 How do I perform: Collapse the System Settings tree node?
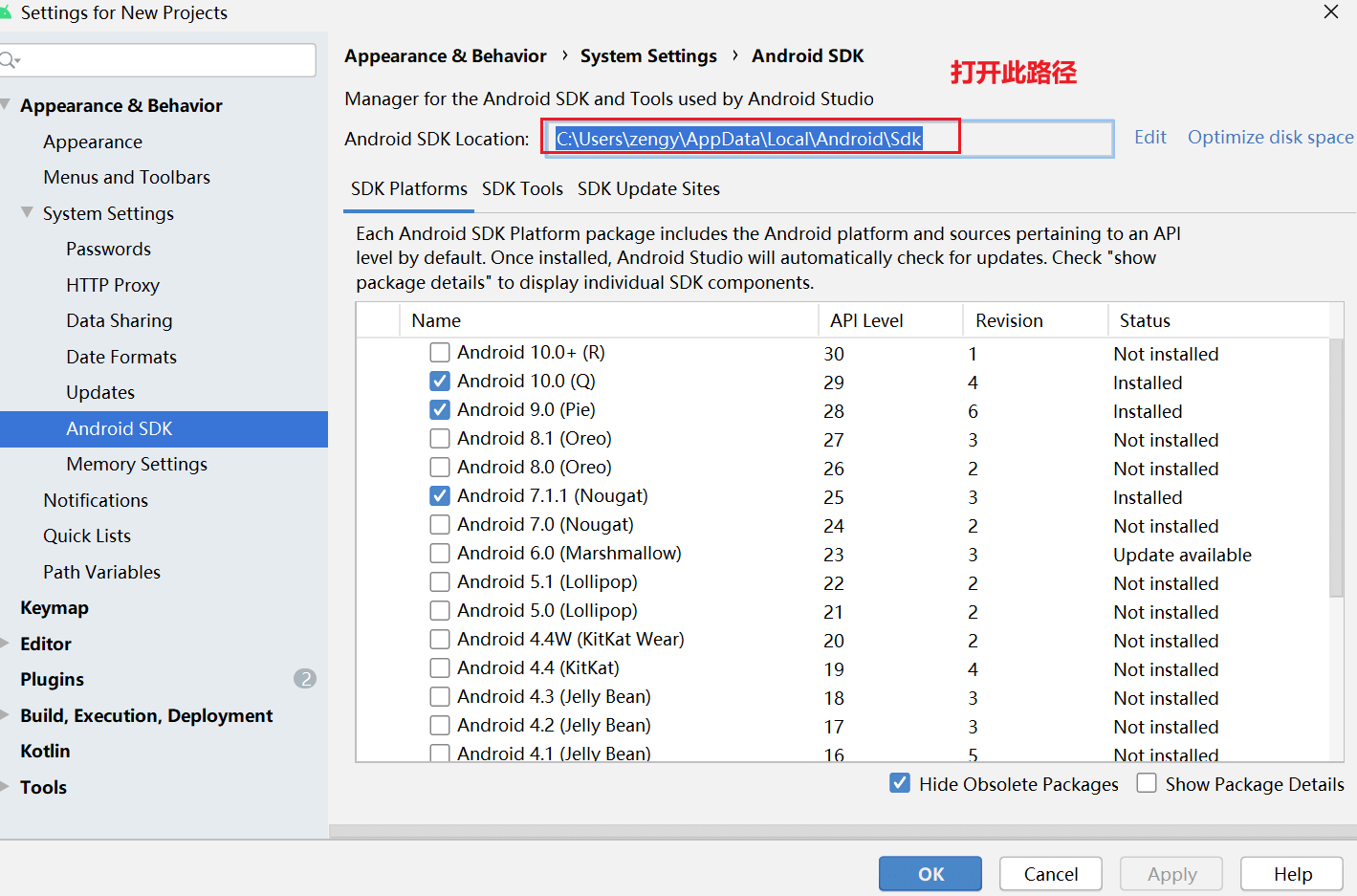click(27, 212)
